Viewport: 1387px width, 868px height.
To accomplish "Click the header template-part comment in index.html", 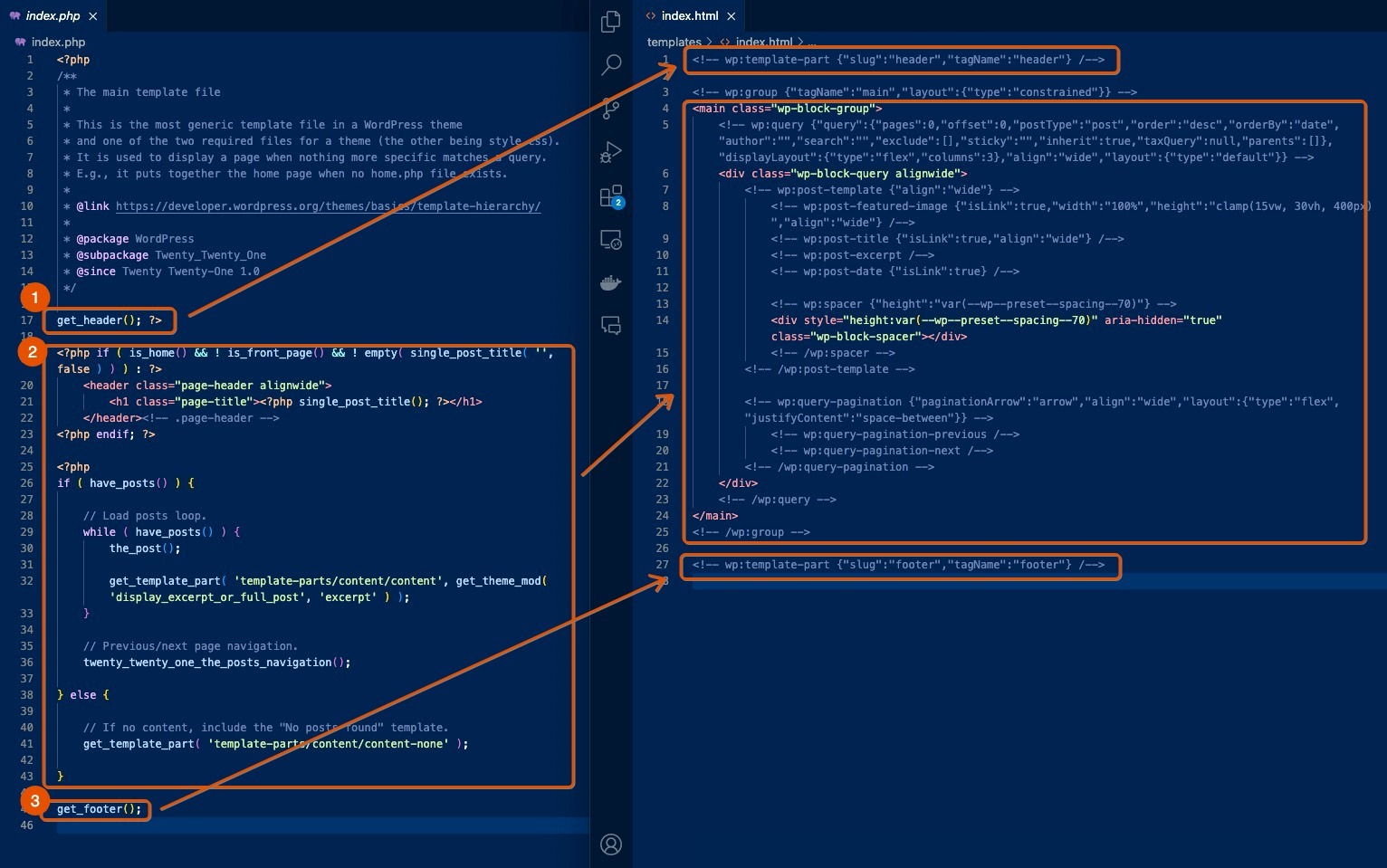I will pyautogui.click(x=898, y=60).
